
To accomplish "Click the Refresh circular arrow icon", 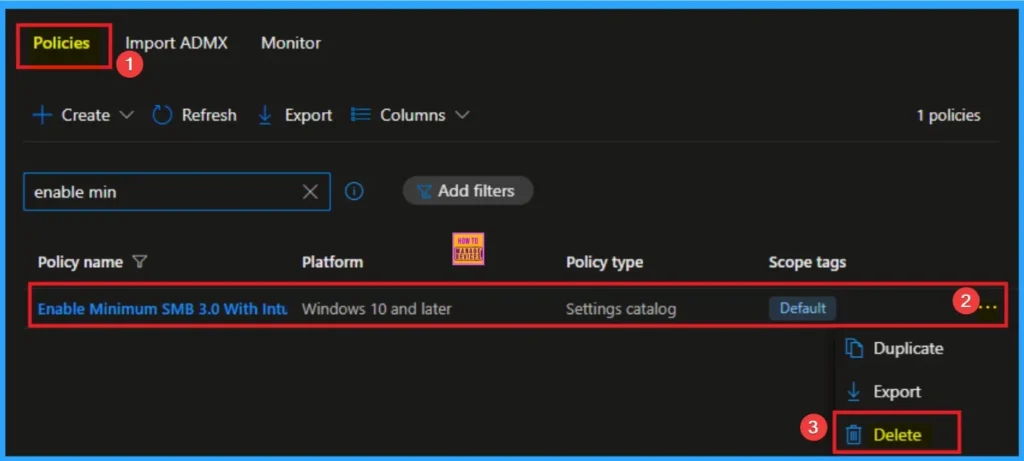I will click(x=162, y=115).
